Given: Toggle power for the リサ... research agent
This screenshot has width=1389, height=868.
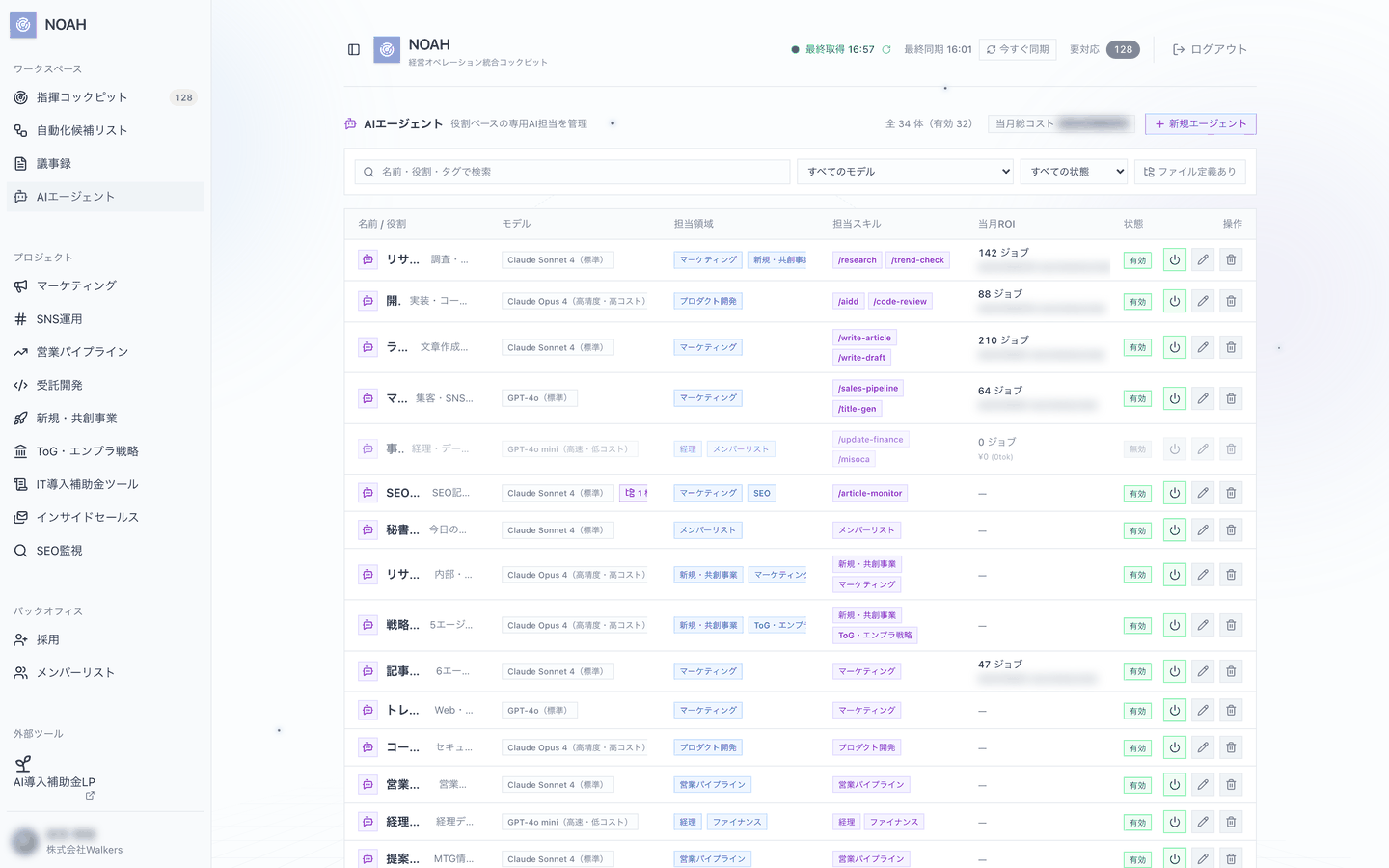Looking at the screenshot, I should click(x=1174, y=259).
